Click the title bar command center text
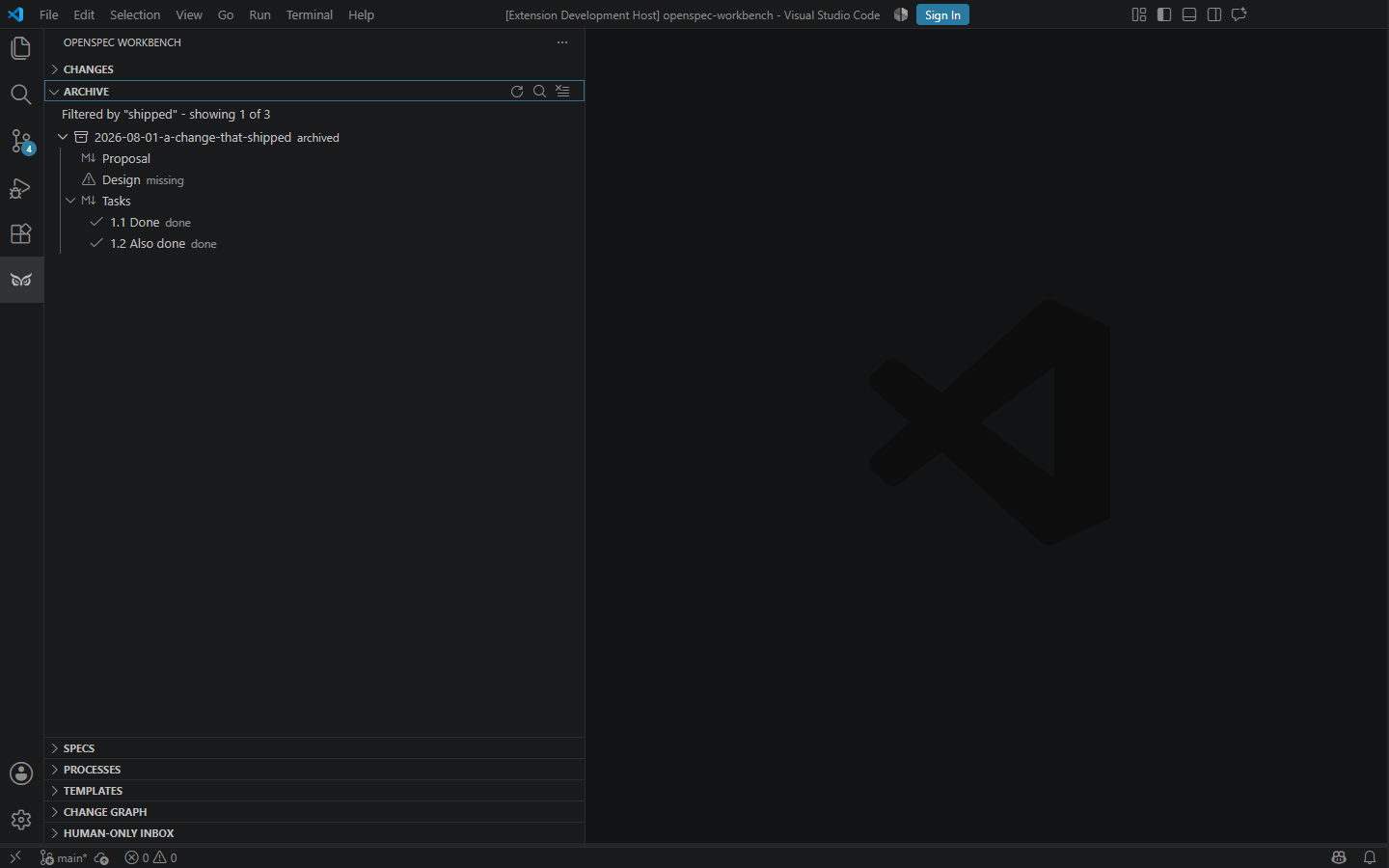 tap(693, 14)
